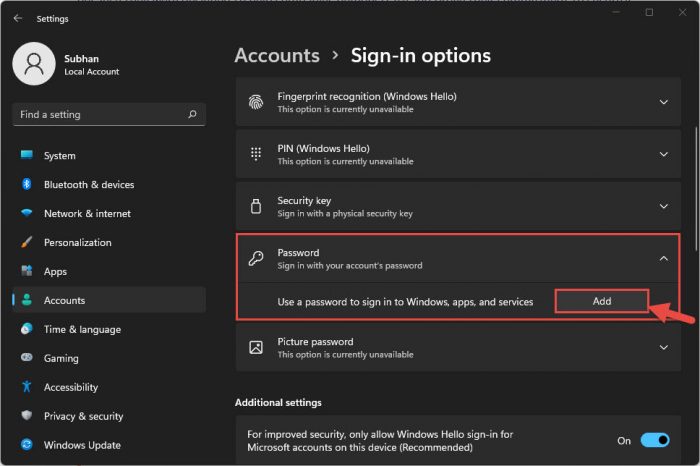Maximize the Settings window
Image resolution: width=700 pixels, height=466 pixels.
649,12
